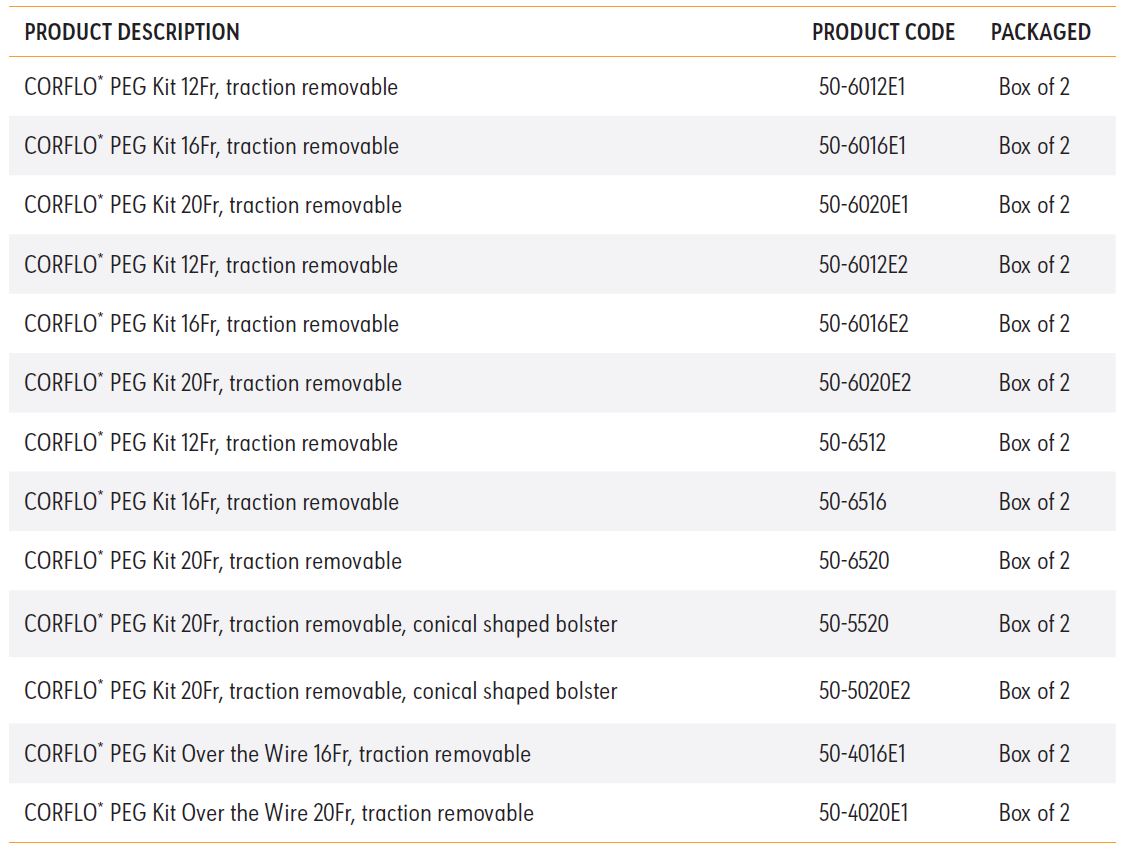Click the description in the 50-6016E2 row
Image resolution: width=1126 pixels, height=853 pixels.
(x=212, y=324)
